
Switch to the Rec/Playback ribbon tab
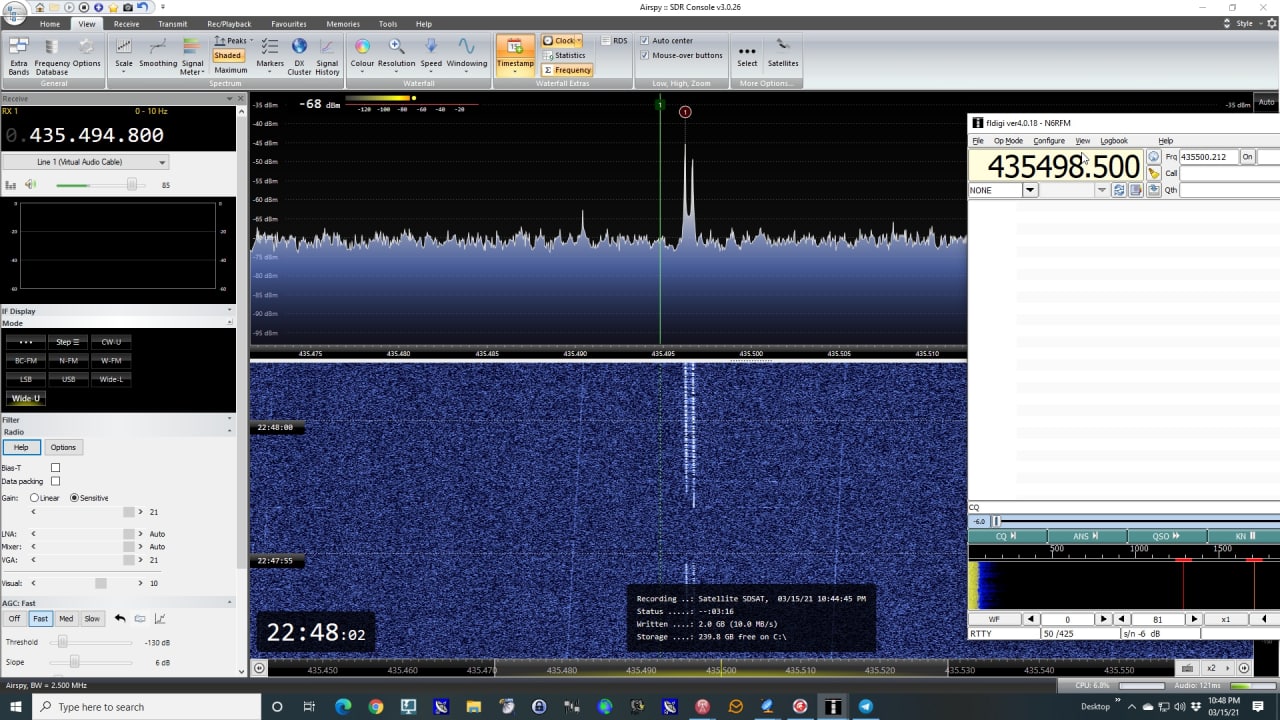tap(228, 24)
